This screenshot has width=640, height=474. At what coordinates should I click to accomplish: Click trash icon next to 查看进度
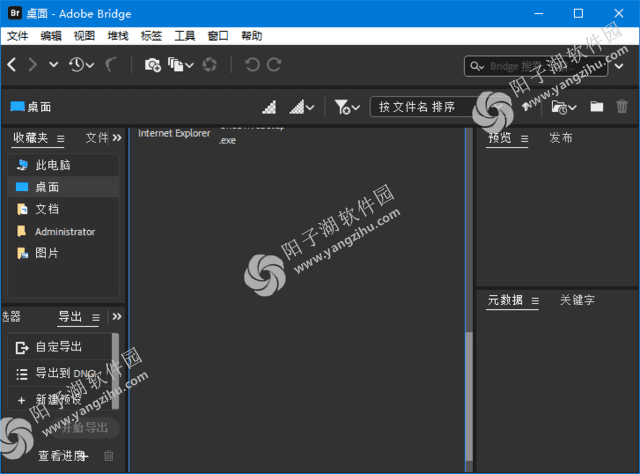coord(109,456)
